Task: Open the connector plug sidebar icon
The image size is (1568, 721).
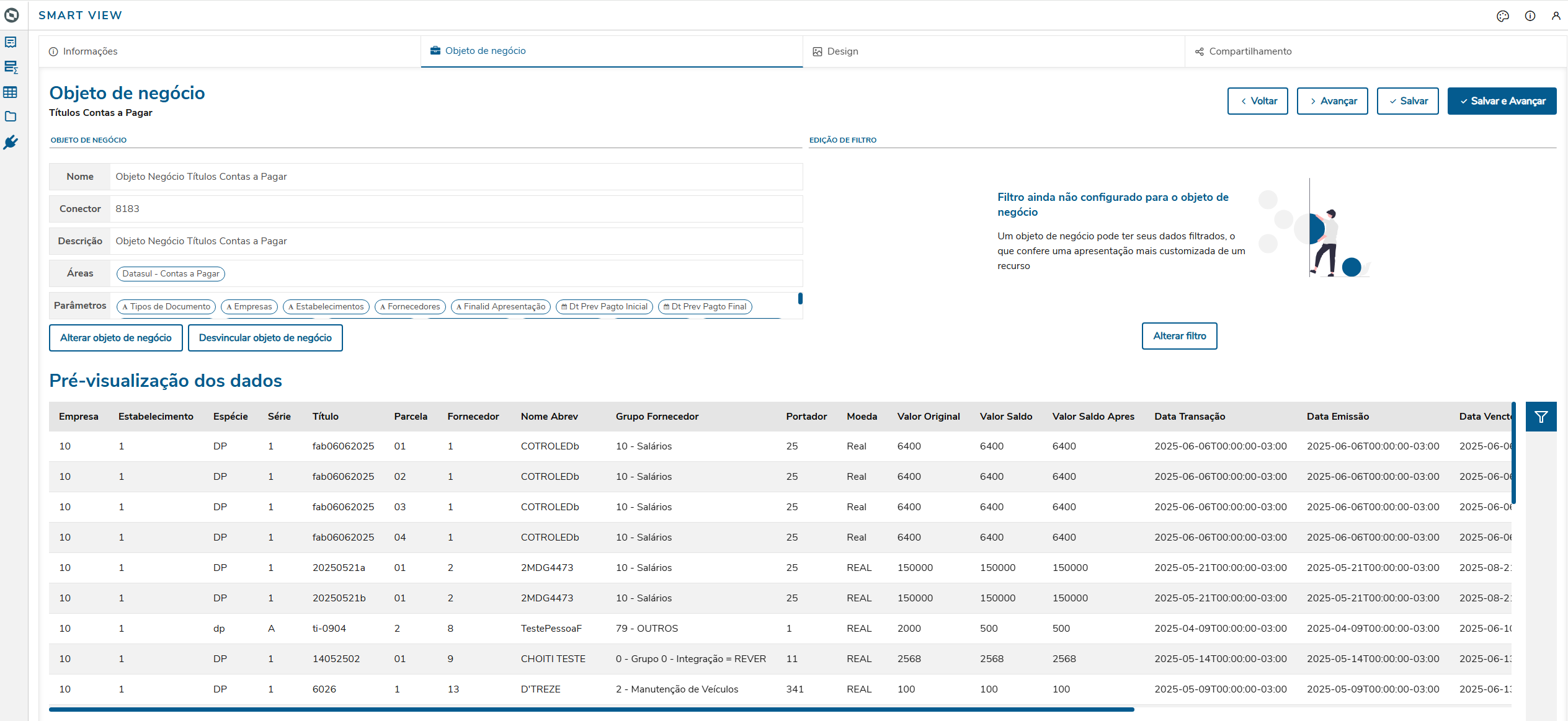Action: pyautogui.click(x=11, y=143)
